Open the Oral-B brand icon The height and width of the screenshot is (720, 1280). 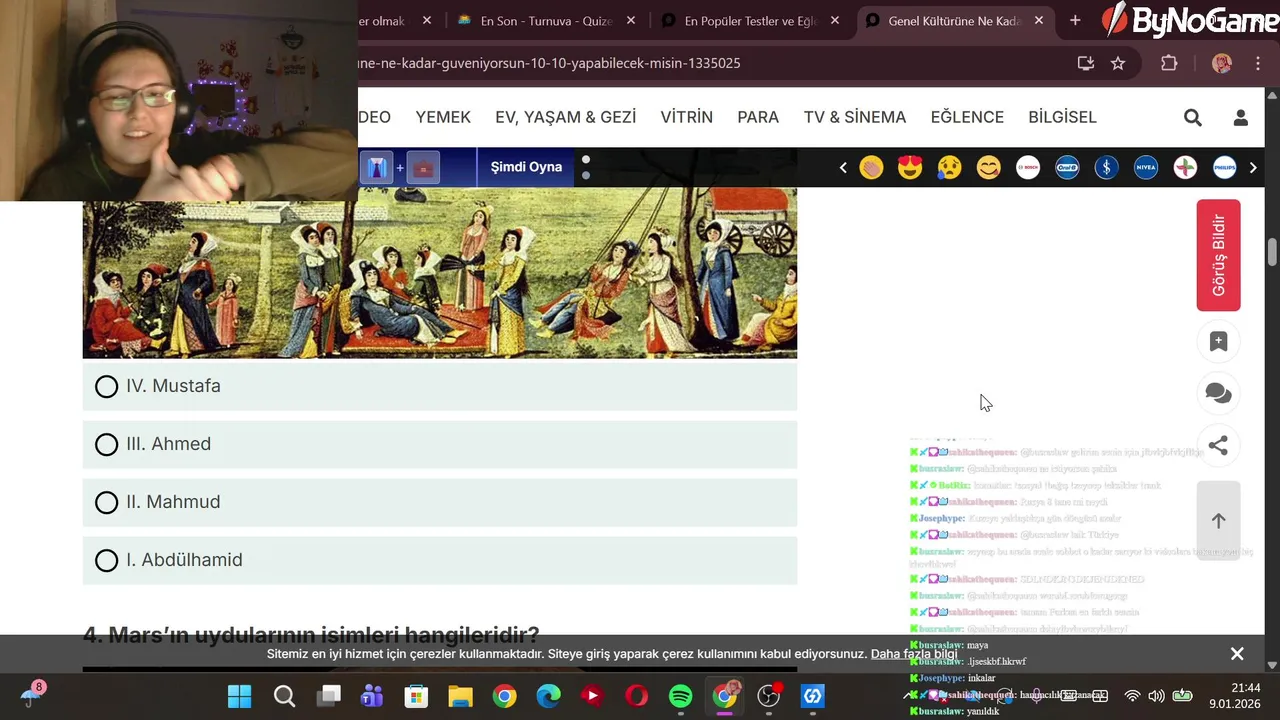[1067, 167]
